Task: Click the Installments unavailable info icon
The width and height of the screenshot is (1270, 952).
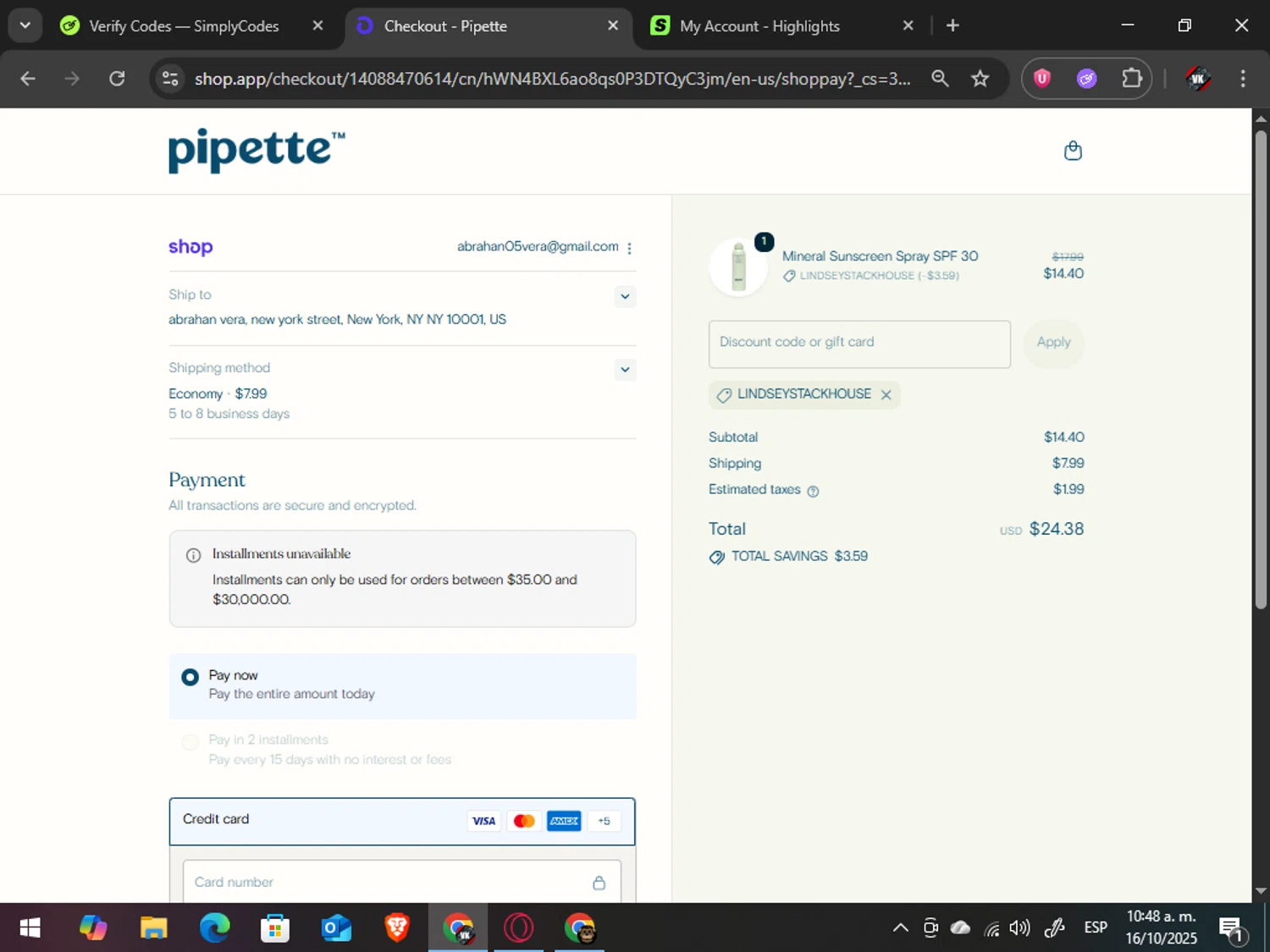Action: 193,555
